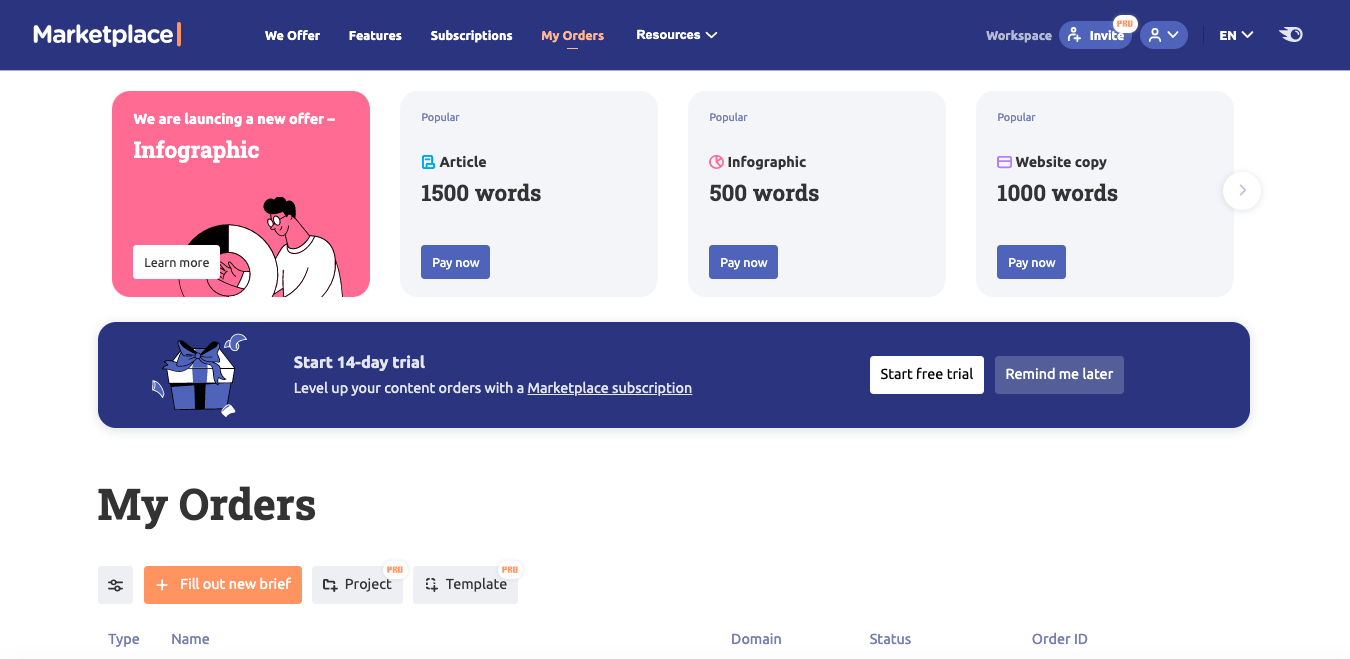Open the filter settings icon button
The width and height of the screenshot is (1350, 659).
pyautogui.click(x=115, y=585)
